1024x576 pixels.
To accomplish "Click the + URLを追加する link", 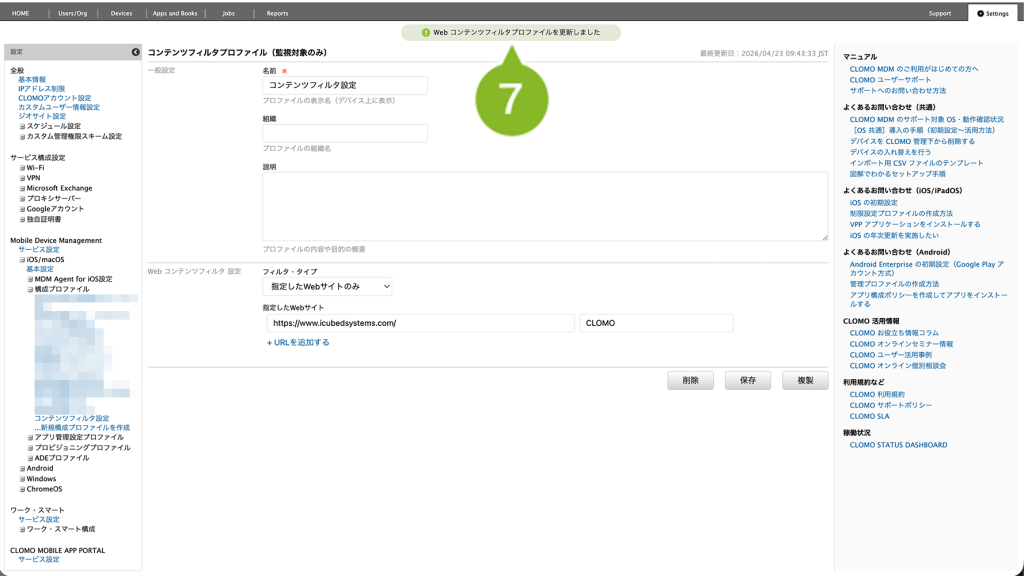I will pos(298,342).
